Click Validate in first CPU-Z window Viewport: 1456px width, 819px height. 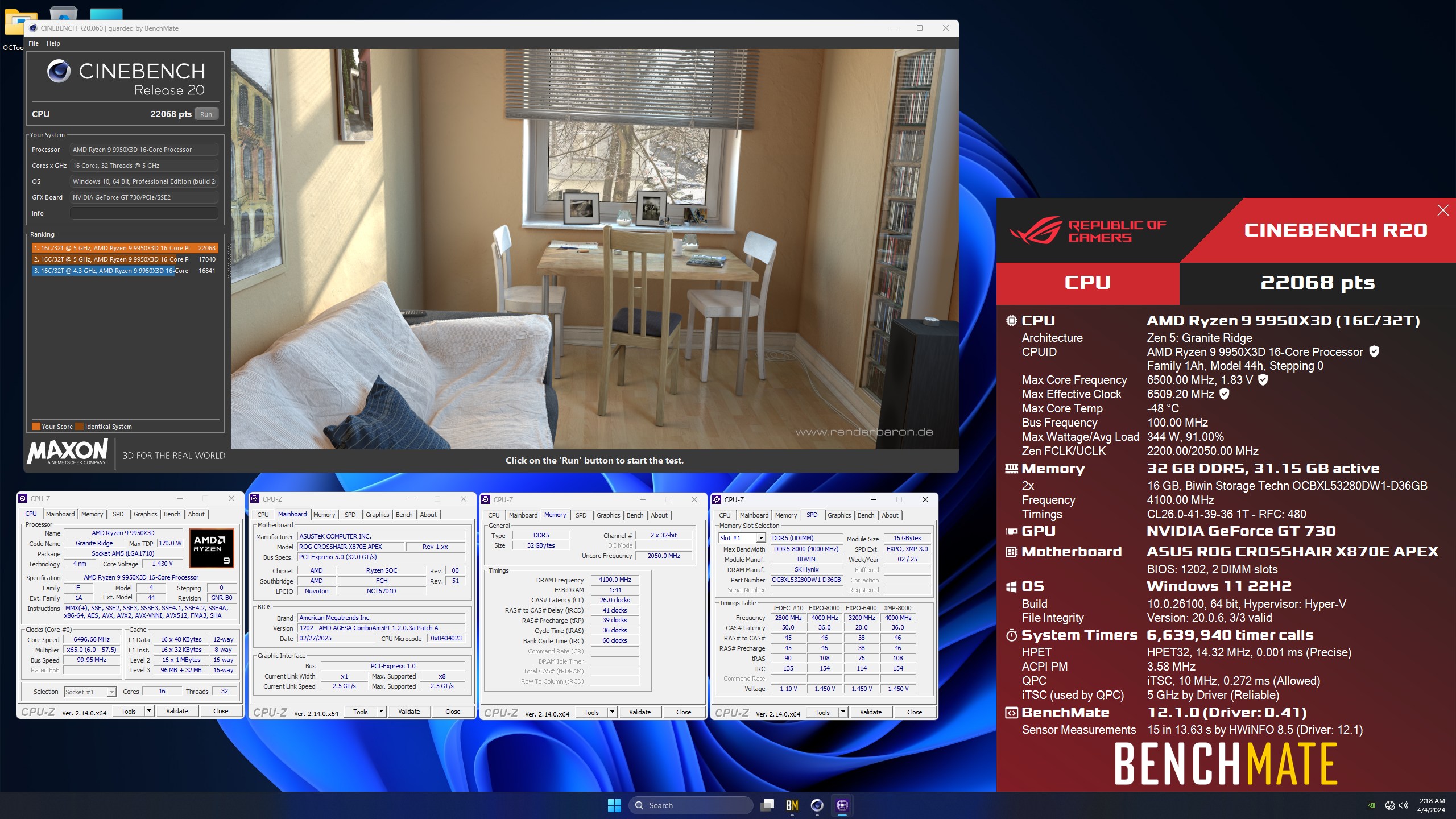coord(177,711)
